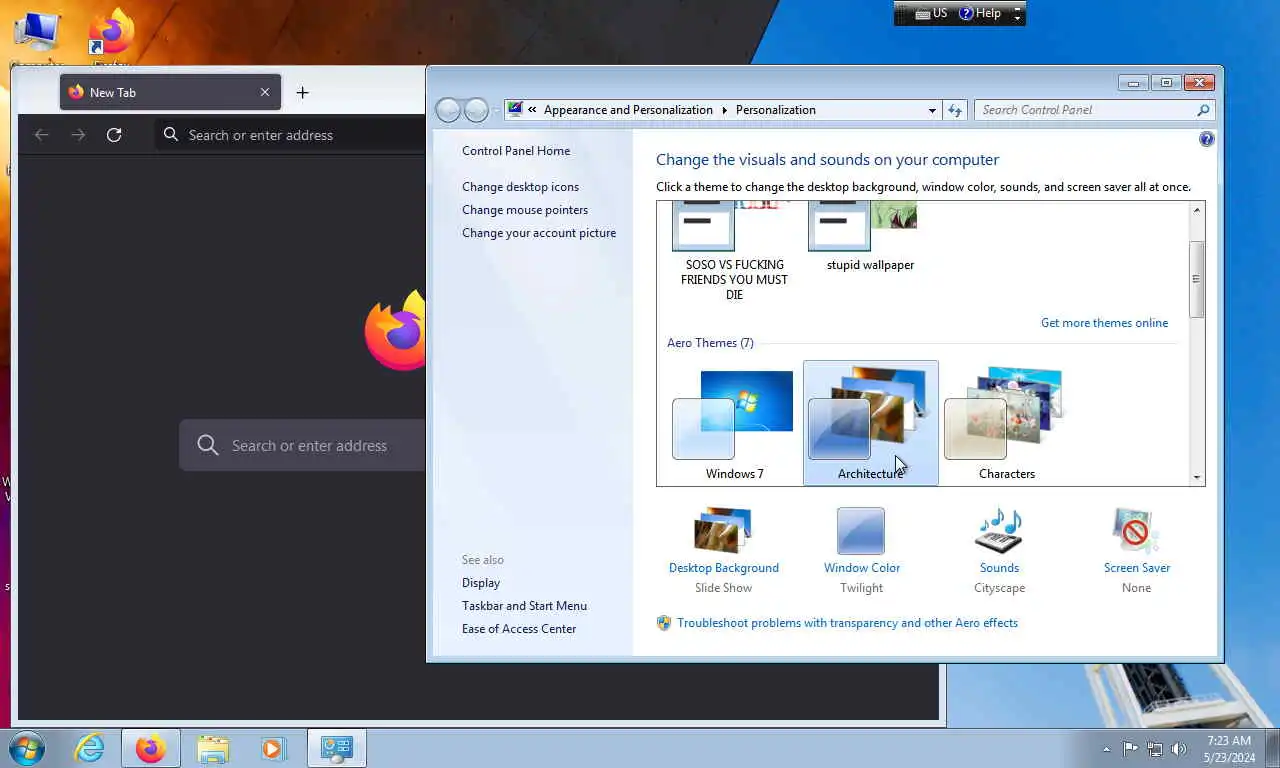Open Change your account picture link
Image resolution: width=1280 pixels, height=768 pixels.
[x=539, y=233]
